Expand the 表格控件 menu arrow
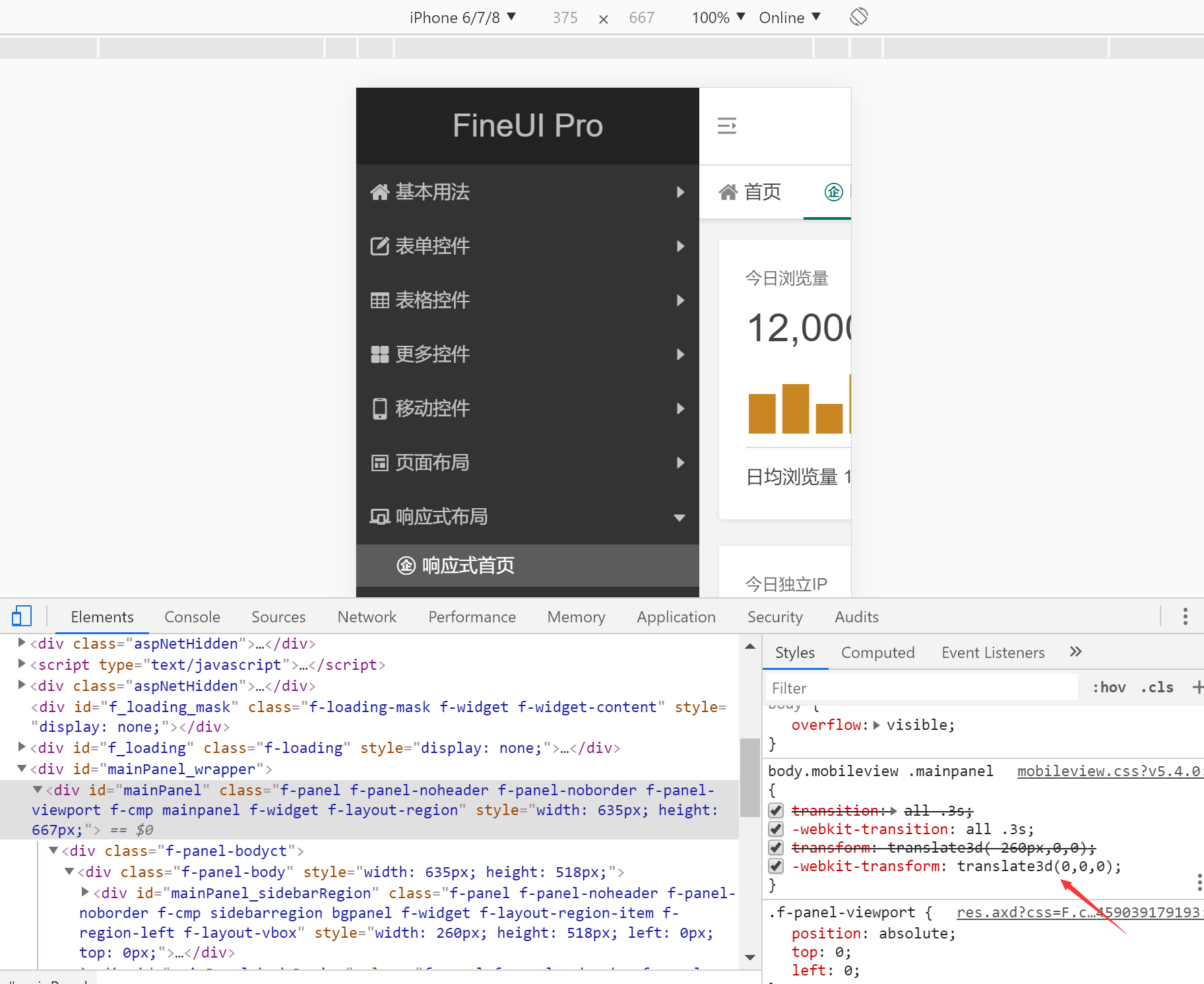1204x984 pixels. [680, 300]
